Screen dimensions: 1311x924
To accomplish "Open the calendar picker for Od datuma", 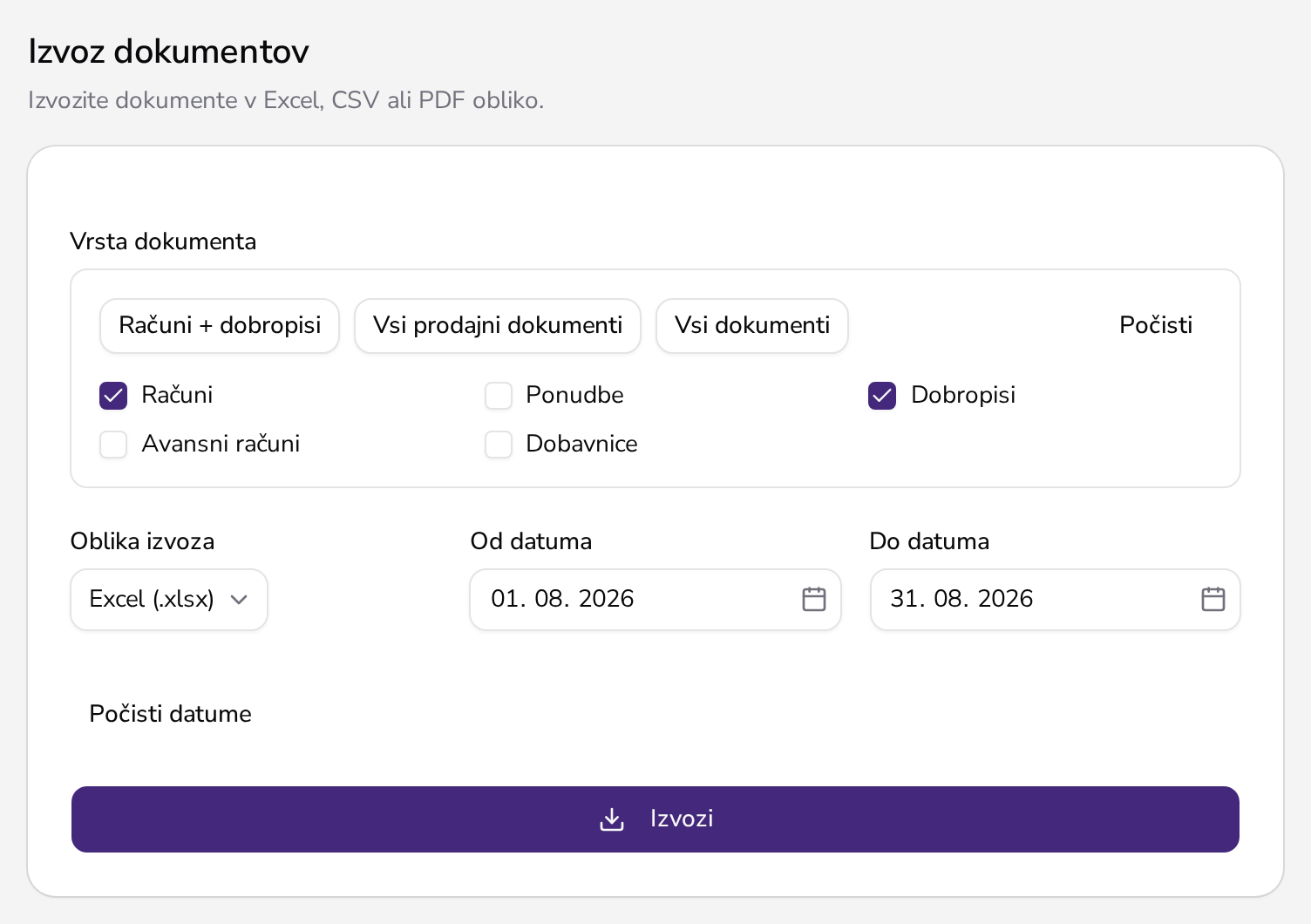I will (813, 600).
